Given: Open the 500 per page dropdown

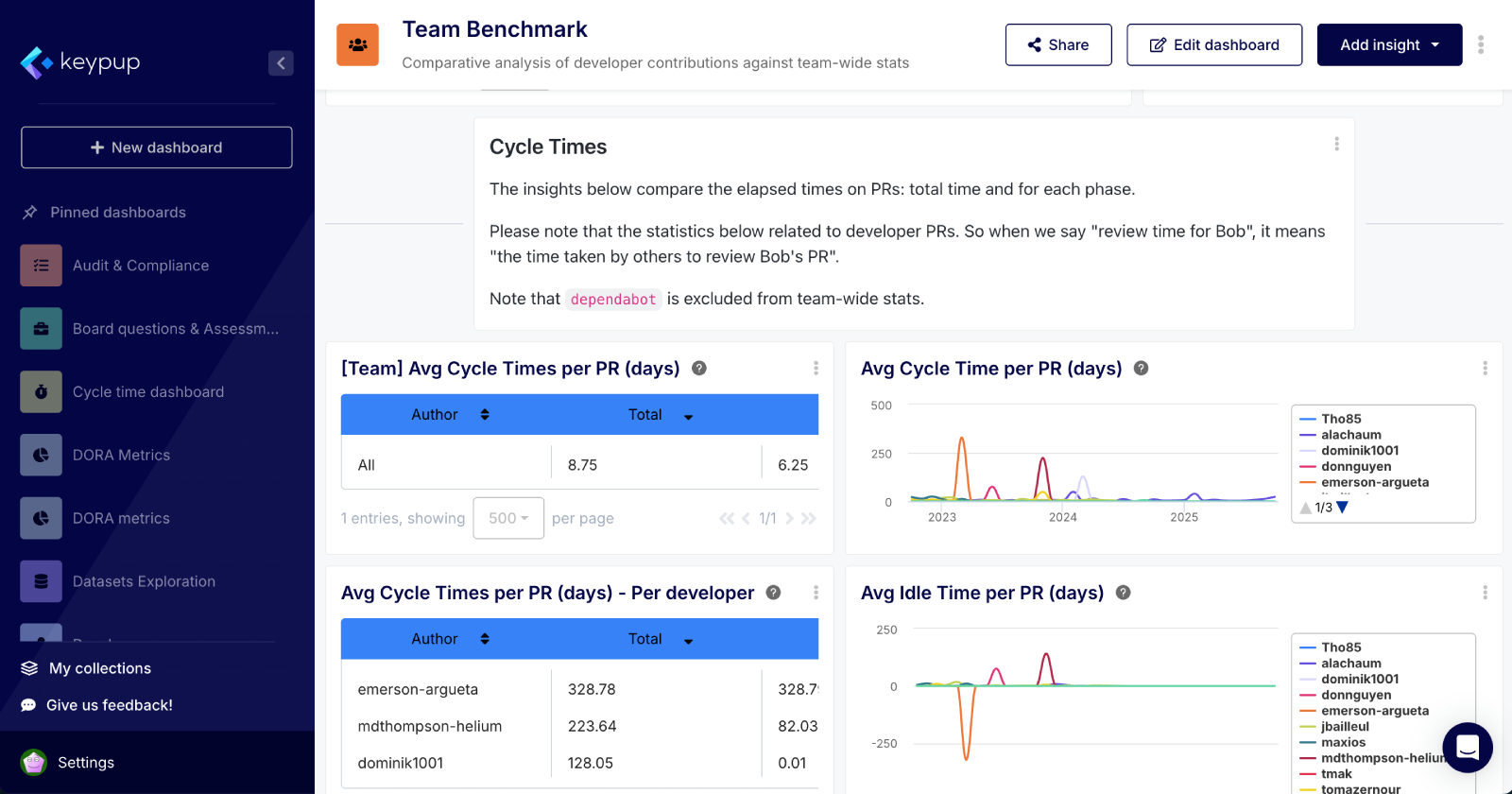Looking at the screenshot, I should 508,518.
